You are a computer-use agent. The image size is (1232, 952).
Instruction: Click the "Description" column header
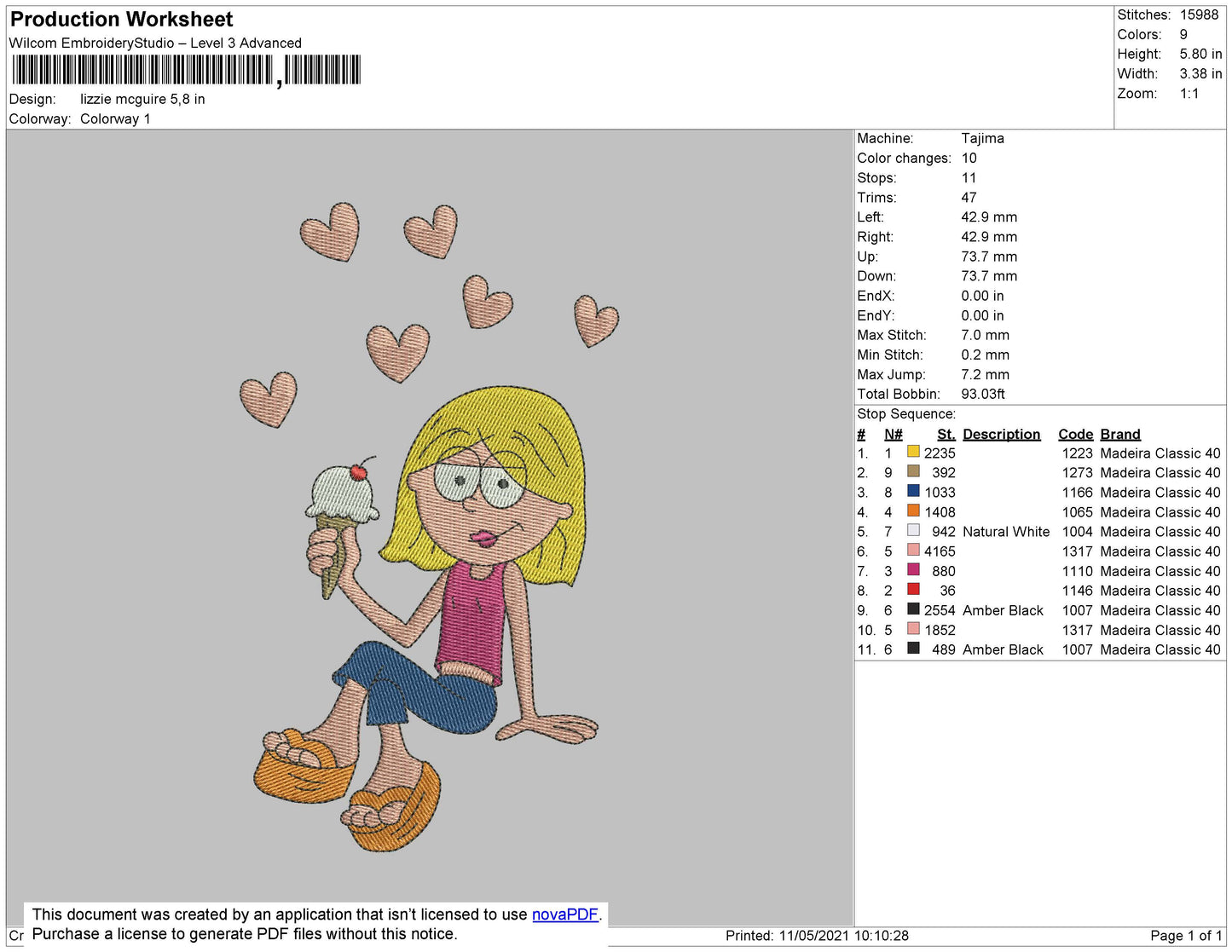coord(1002,434)
